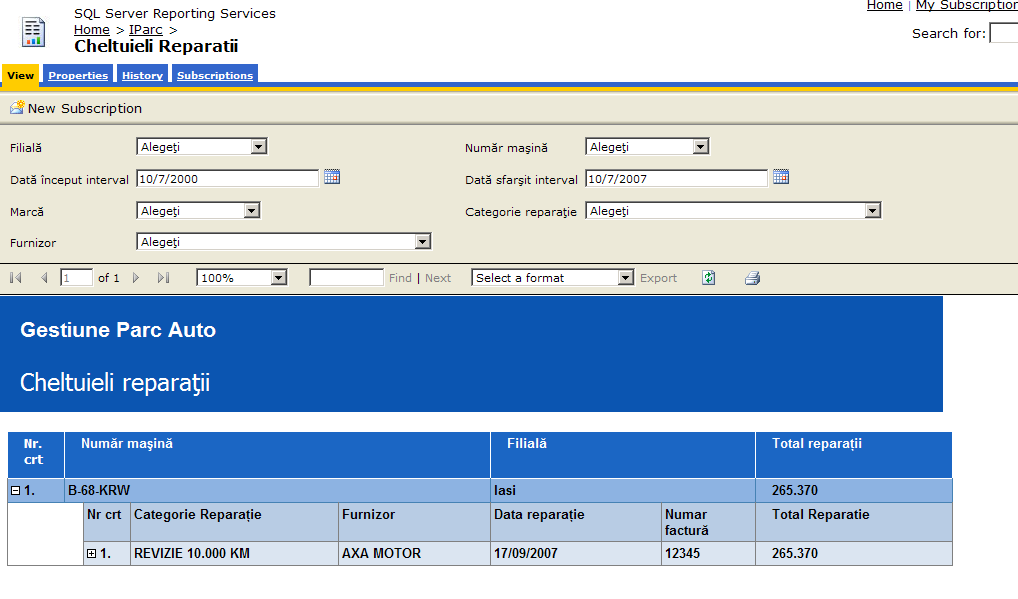
Task: Switch to the History tab
Action: [x=142, y=75]
